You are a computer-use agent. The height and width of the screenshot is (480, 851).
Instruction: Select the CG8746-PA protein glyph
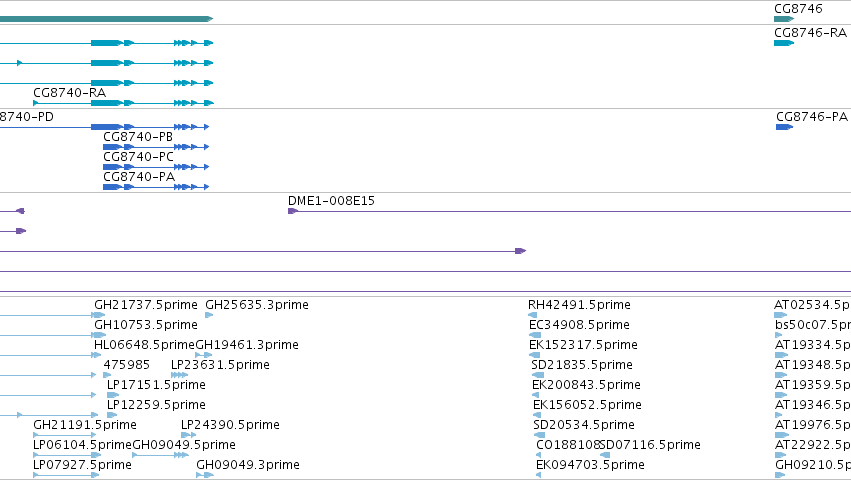tap(784, 127)
